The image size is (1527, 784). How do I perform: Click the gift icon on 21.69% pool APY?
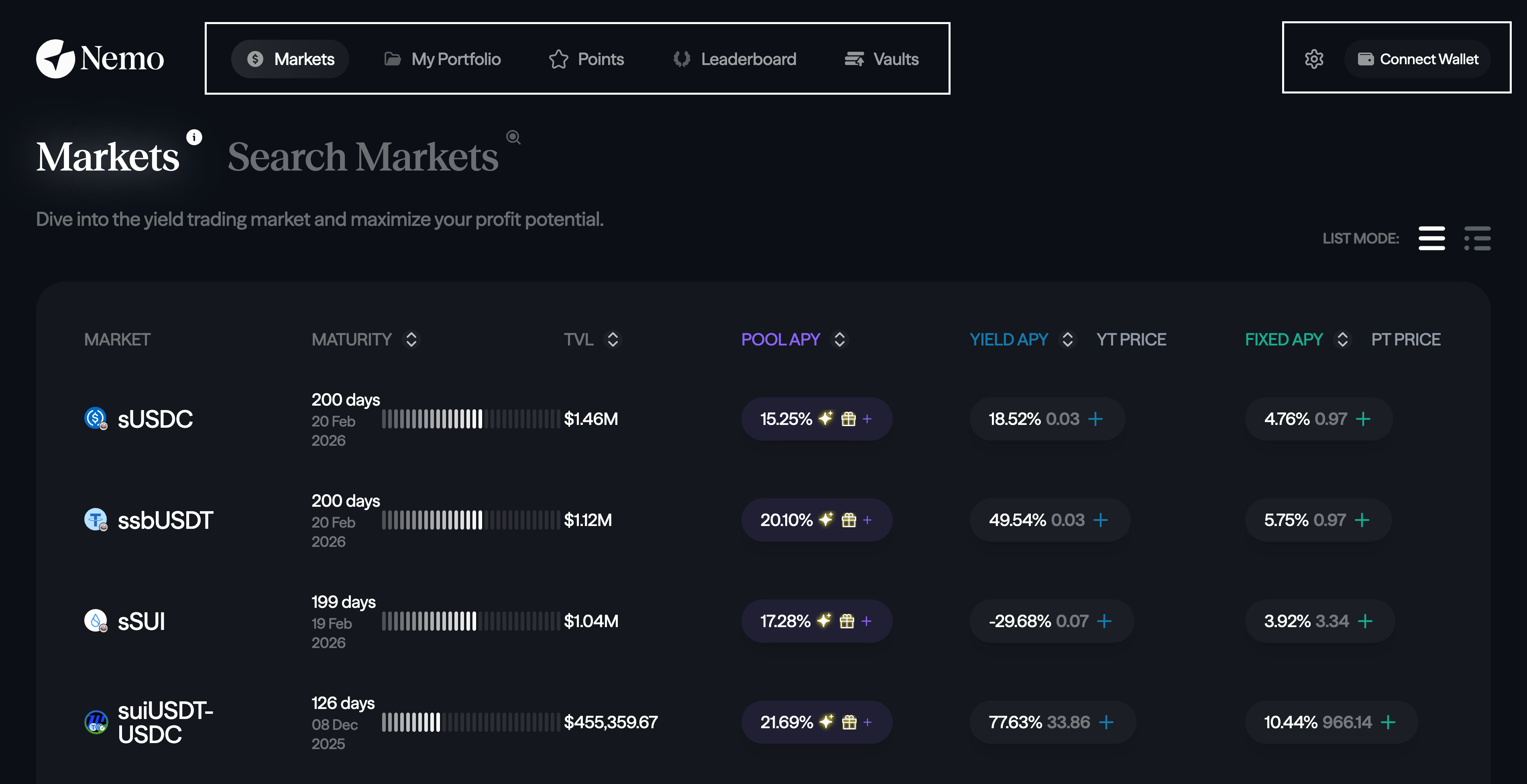[x=849, y=722]
